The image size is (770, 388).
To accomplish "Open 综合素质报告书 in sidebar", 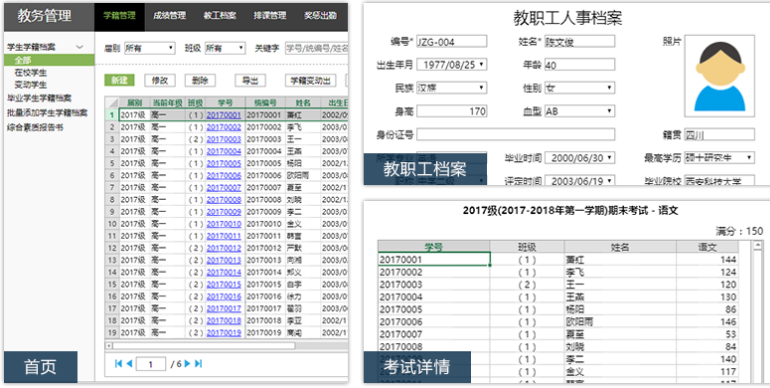I will pyautogui.click(x=35, y=128).
